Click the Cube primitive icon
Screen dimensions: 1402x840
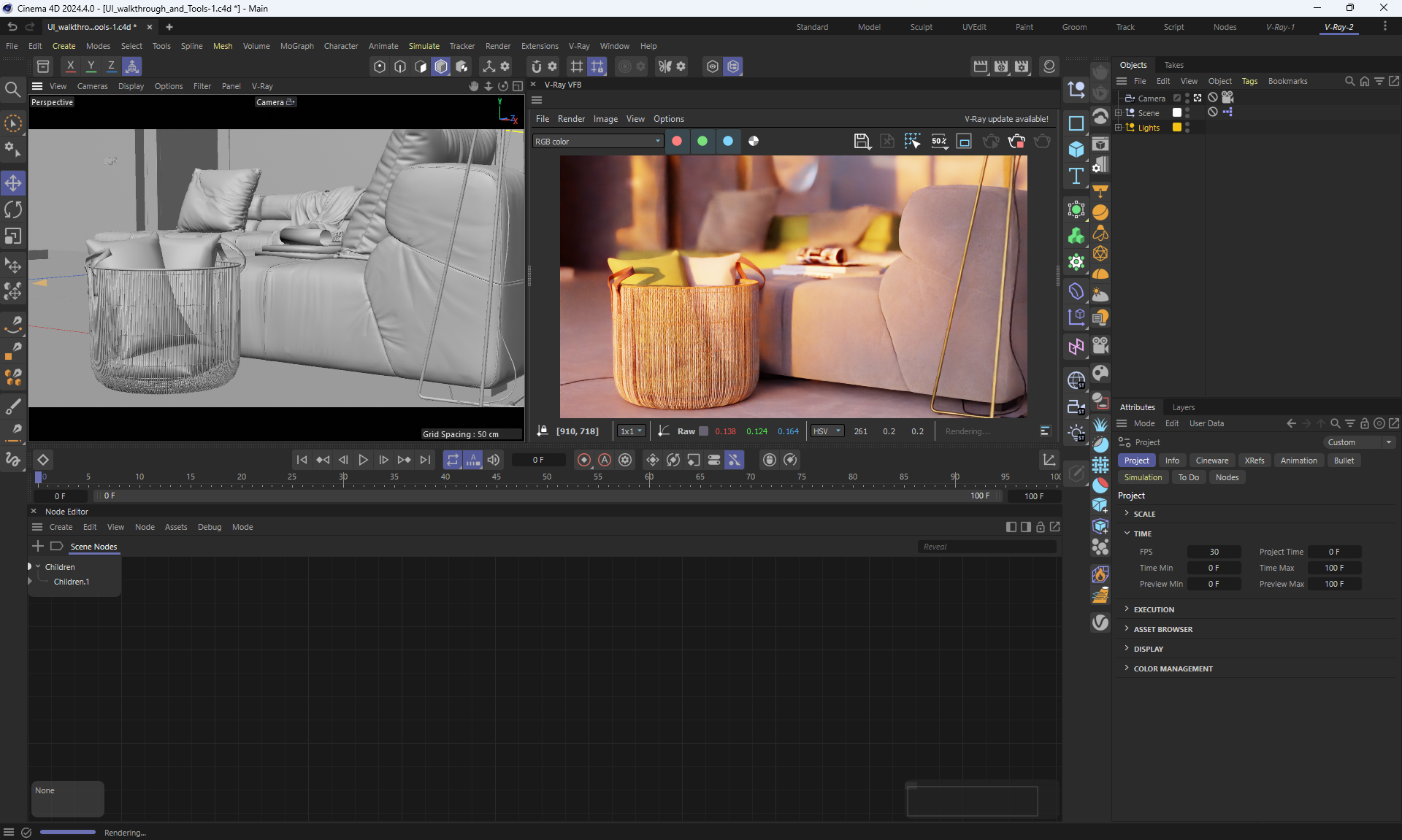coord(1076,149)
